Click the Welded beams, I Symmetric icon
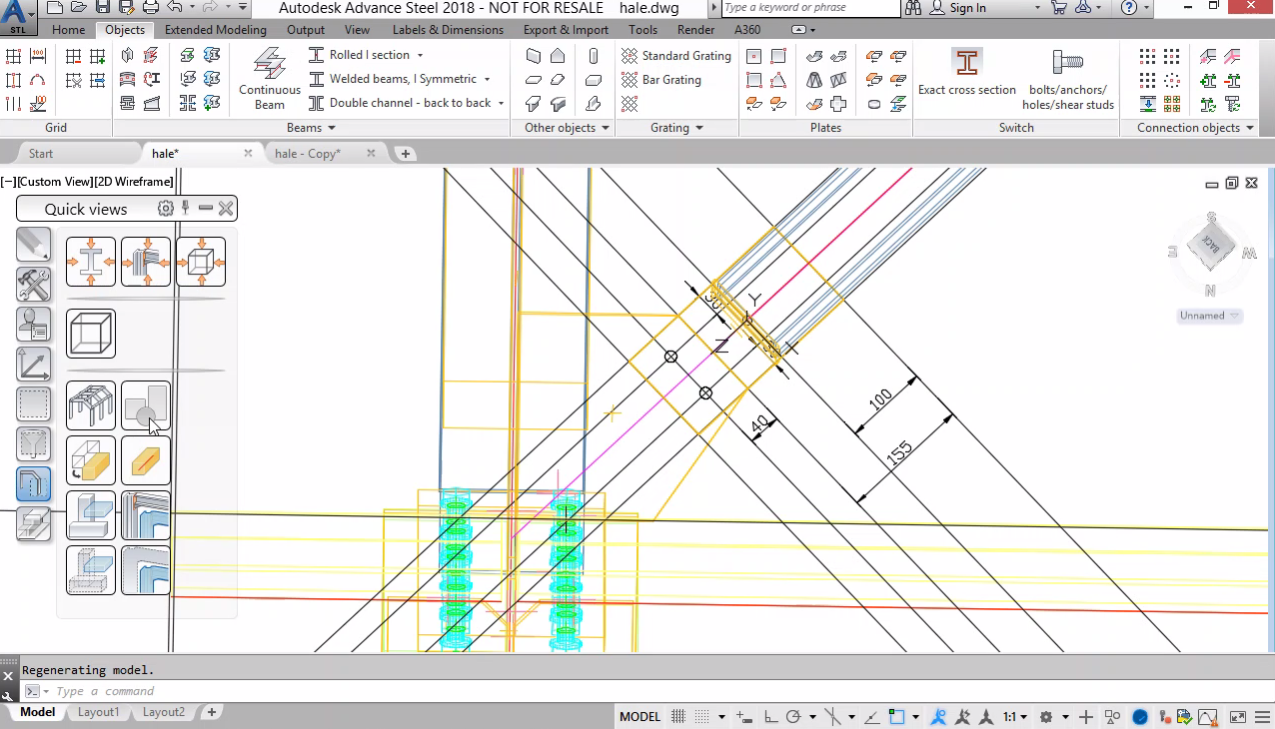This screenshot has width=1275, height=729. [x=316, y=79]
